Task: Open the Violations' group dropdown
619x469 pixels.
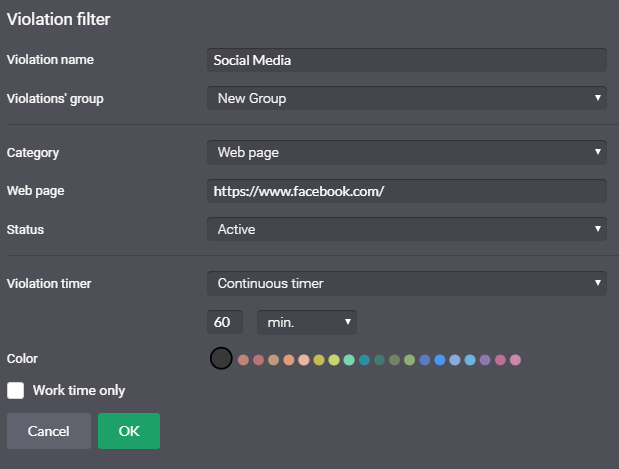Action: 407,98
